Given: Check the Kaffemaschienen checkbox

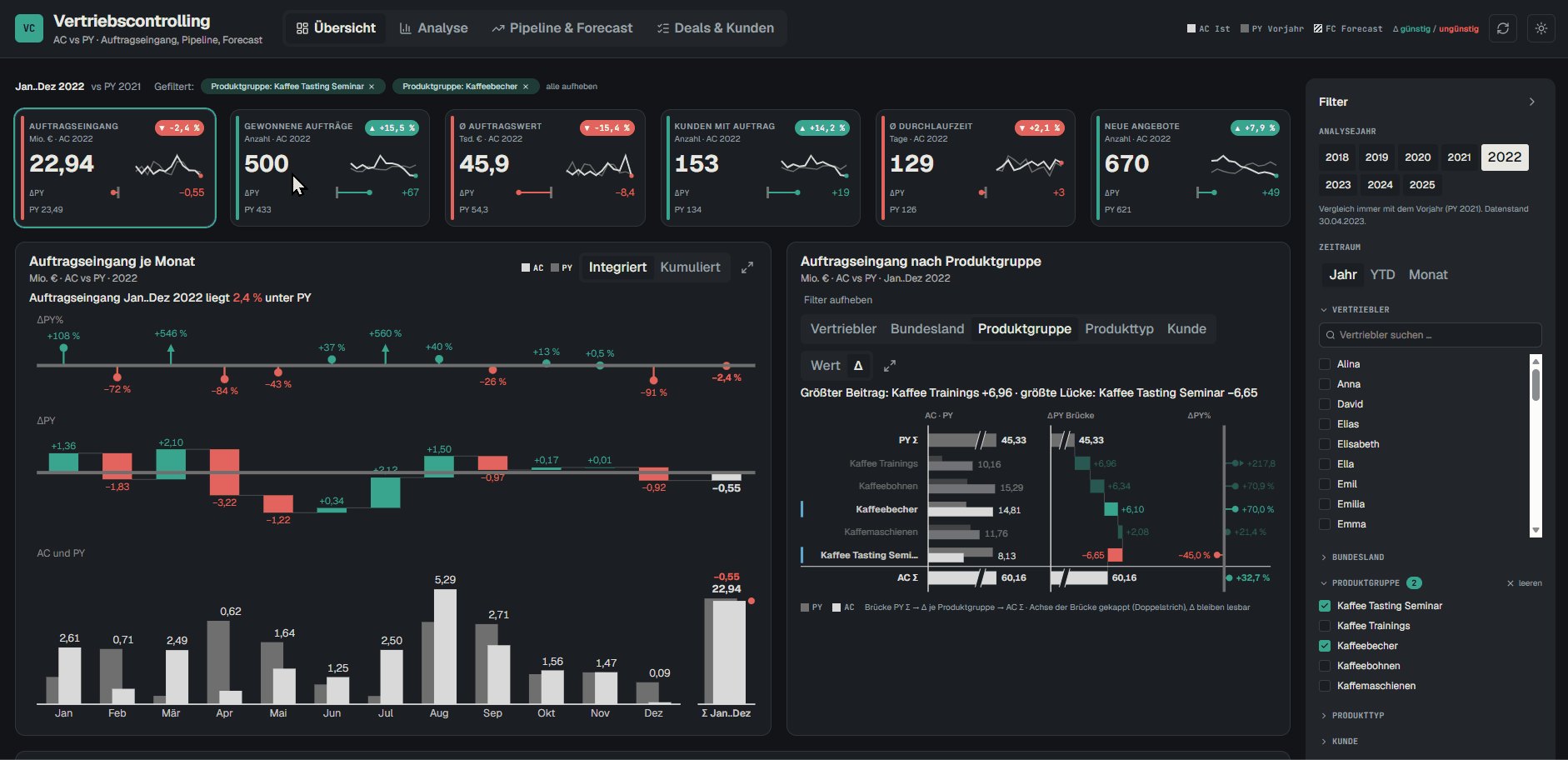Looking at the screenshot, I should [1325, 686].
